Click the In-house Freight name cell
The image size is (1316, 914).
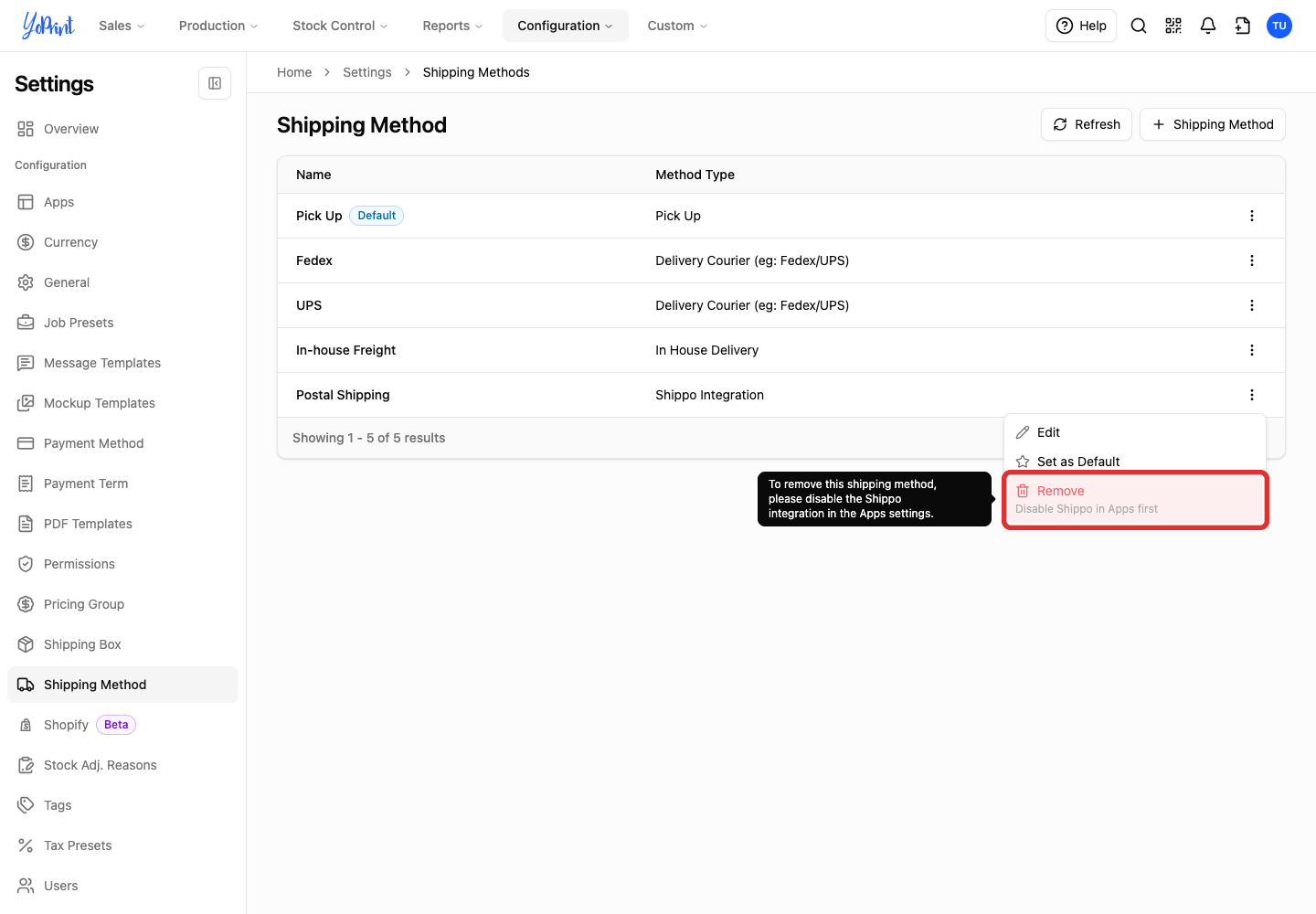[x=345, y=350]
